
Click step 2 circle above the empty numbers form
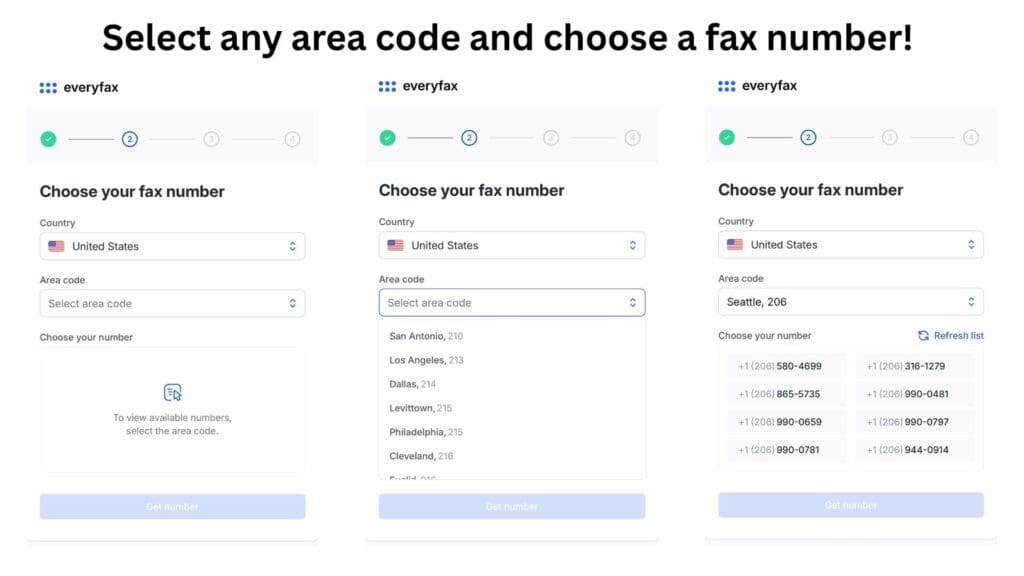pyautogui.click(x=130, y=139)
